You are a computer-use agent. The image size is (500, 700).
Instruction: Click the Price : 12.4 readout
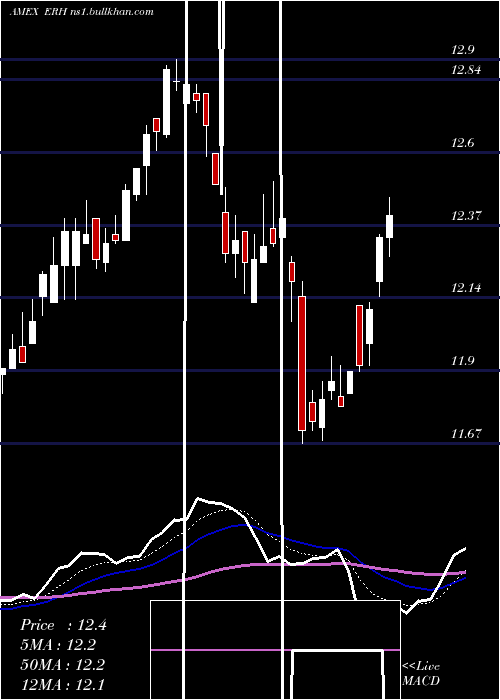click(x=63, y=625)
